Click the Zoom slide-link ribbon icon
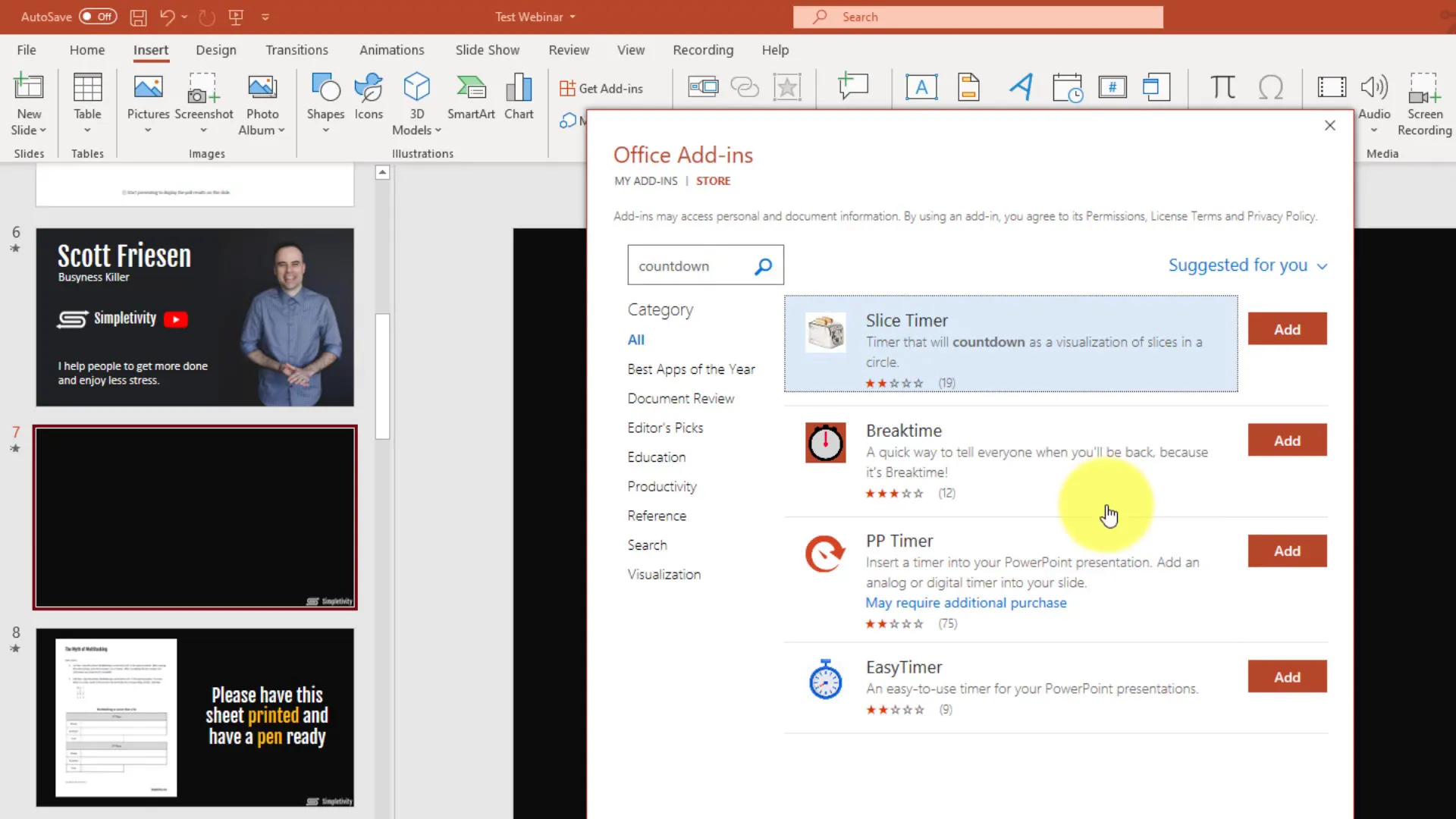The image size is (1456, 819). click(x=703, y=87)
